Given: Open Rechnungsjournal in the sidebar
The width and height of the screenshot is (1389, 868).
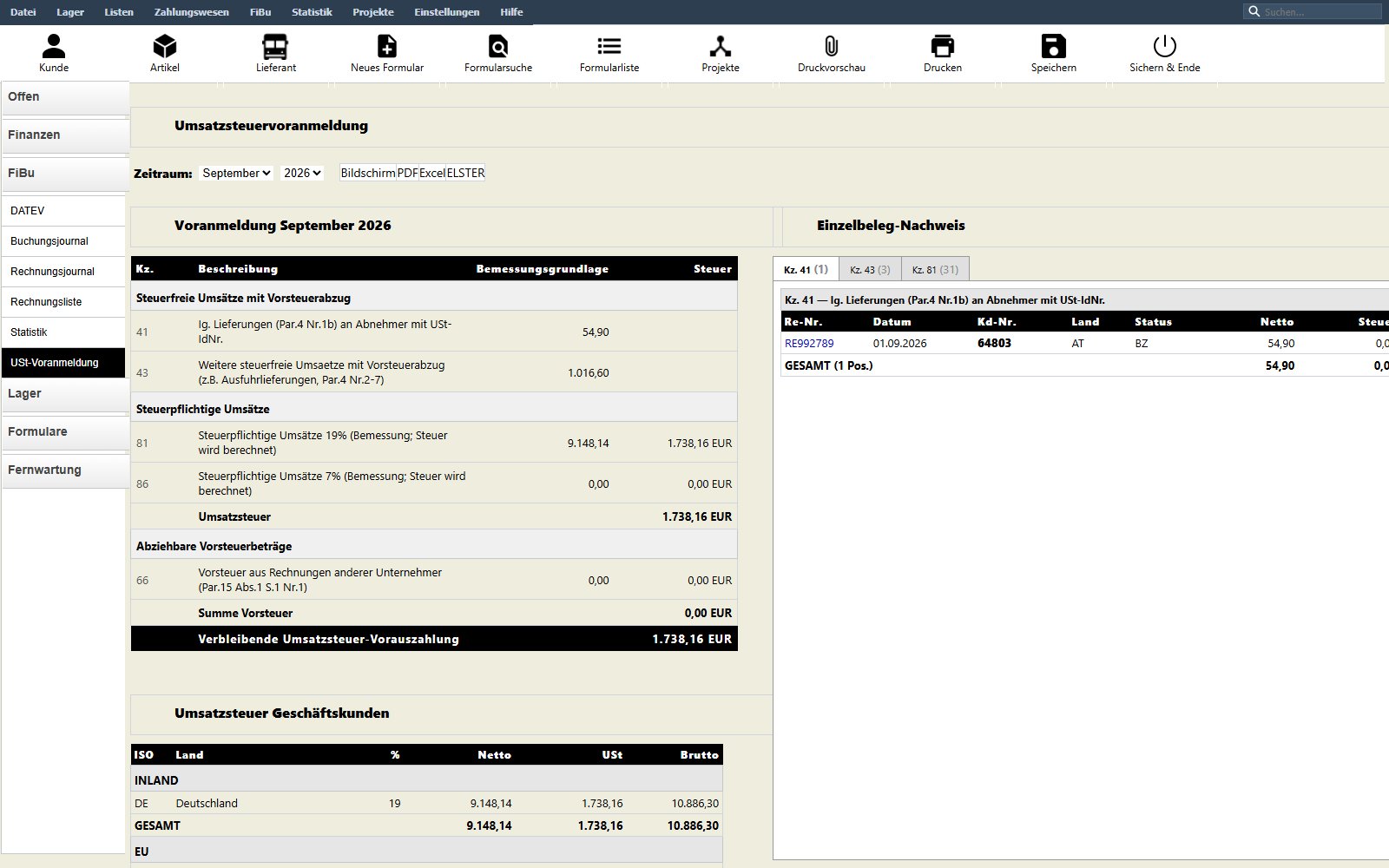Looking at the screenshot, I should [x=63, y=272].
